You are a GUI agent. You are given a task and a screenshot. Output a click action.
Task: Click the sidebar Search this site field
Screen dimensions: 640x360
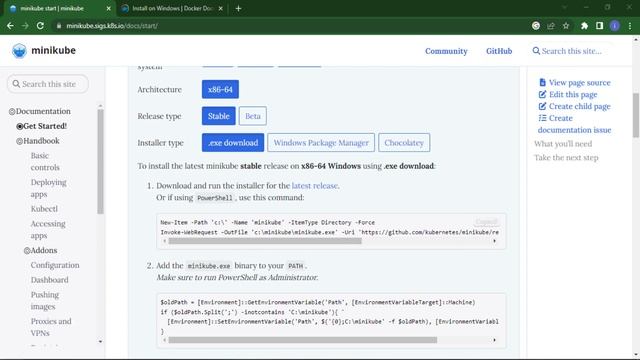pos(48,84)
